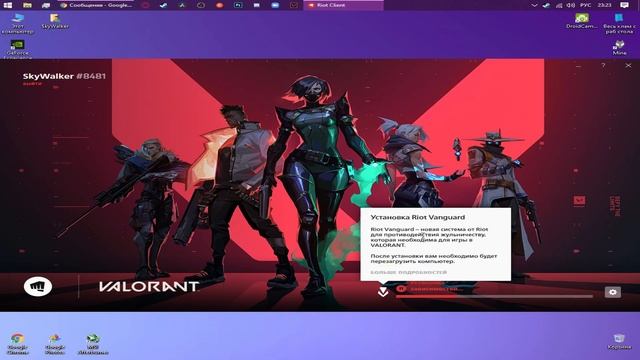Select the DroidCam desktop shortcut

point(582,21)
